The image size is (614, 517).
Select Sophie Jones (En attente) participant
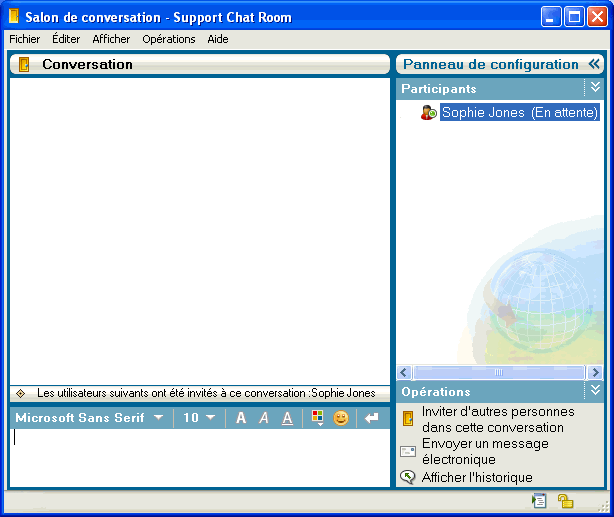(x=520, y=112)
